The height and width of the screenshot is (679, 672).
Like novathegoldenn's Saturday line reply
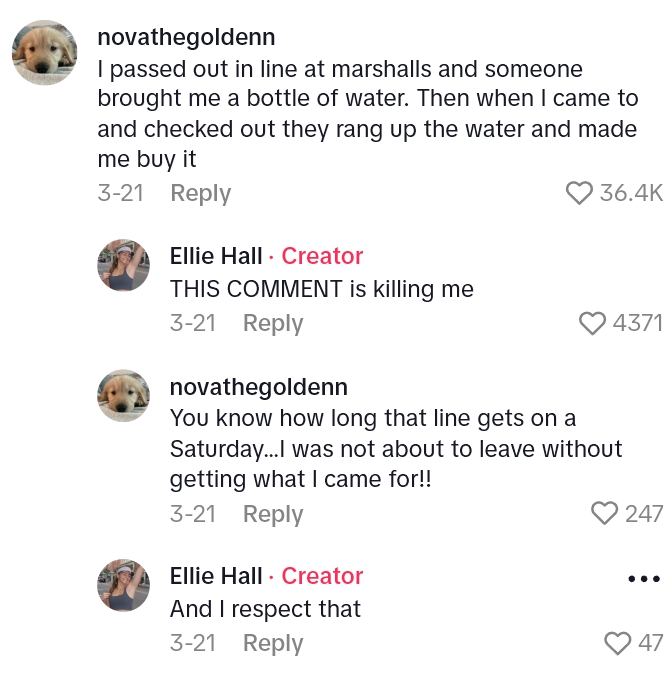pyautogui.click(x=604, y=513)
